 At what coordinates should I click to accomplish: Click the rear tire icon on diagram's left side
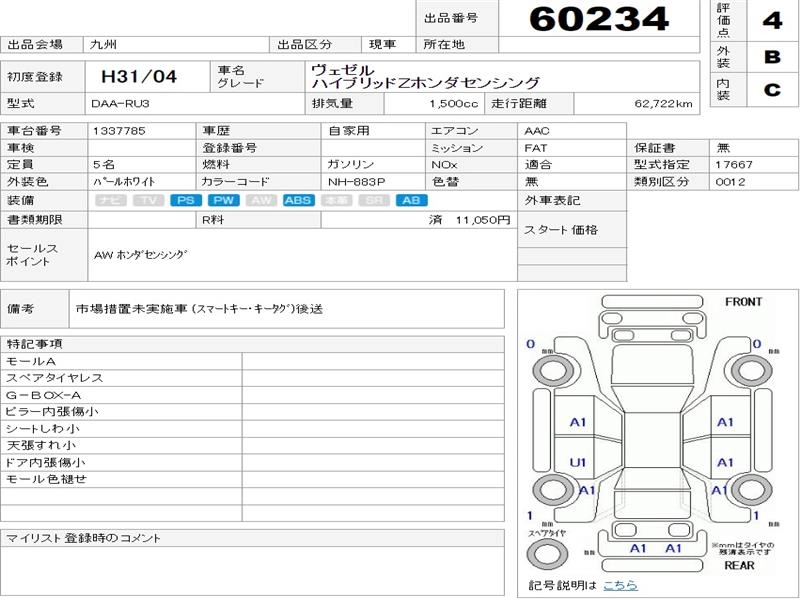(553, 490)
